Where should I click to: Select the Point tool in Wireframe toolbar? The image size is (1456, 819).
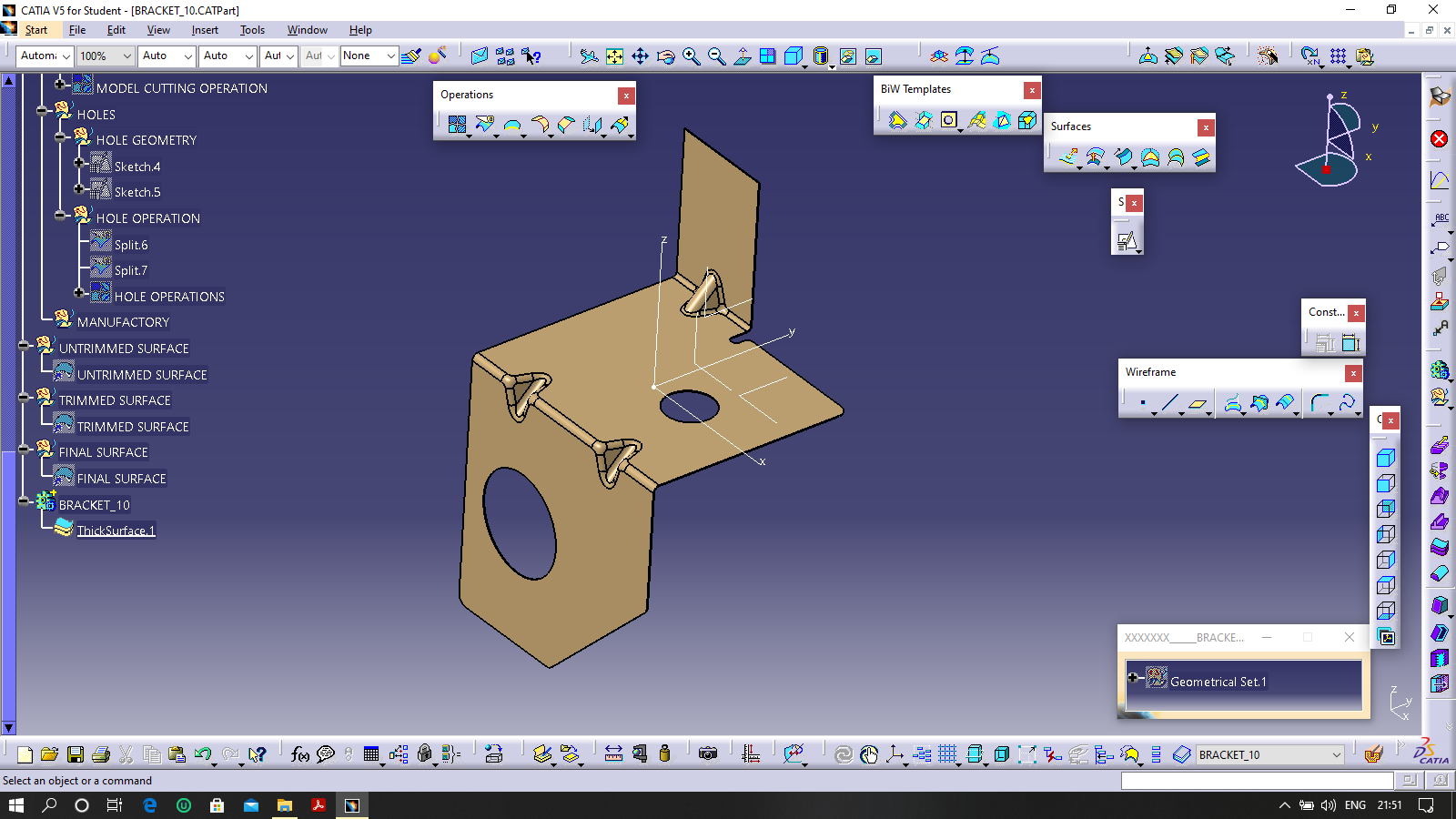pos(1143,402)
